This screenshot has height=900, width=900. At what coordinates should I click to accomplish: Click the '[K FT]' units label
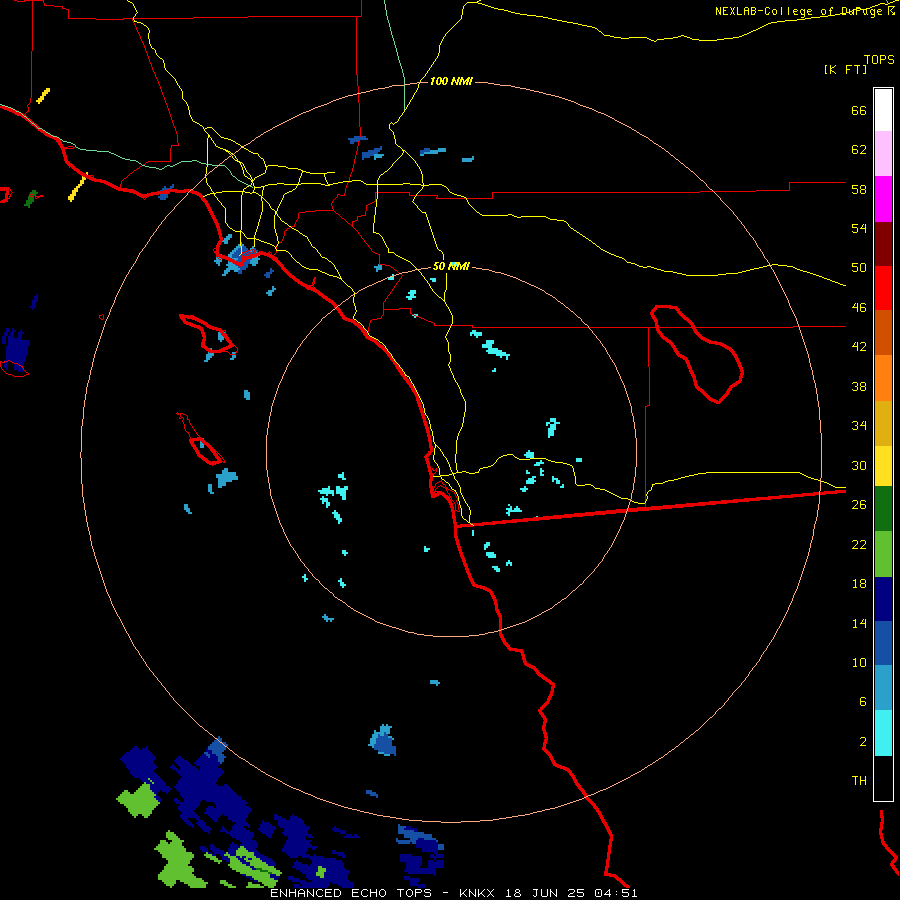pyautogui.click(x=845, y=69)
